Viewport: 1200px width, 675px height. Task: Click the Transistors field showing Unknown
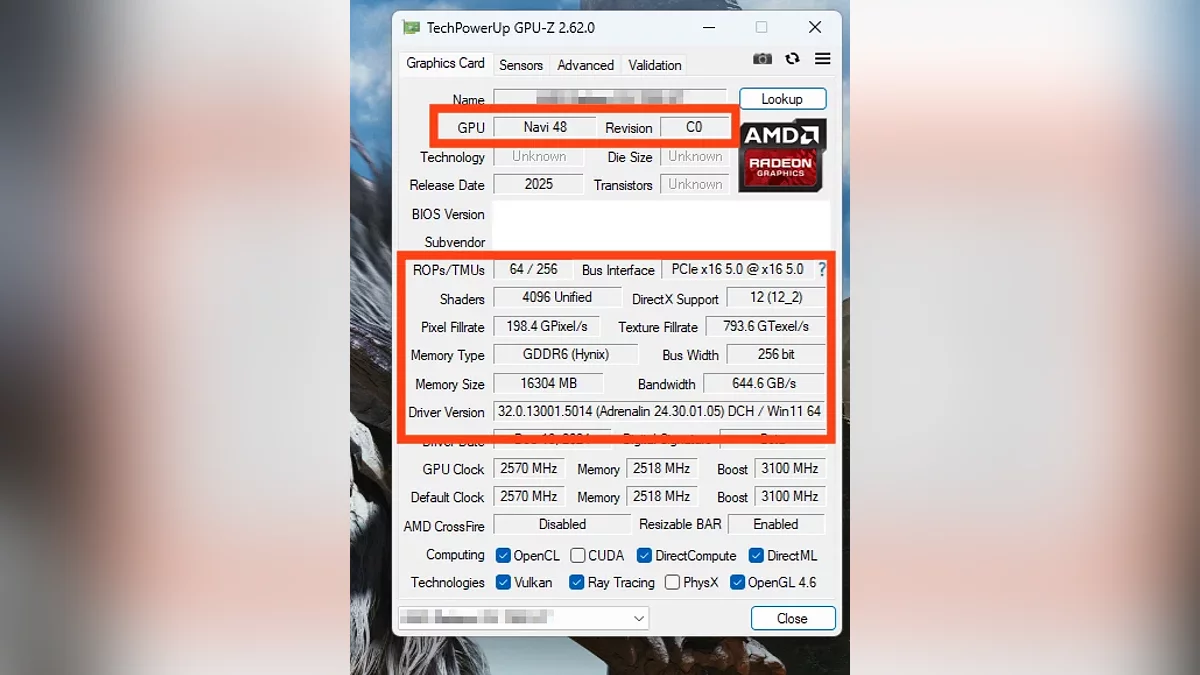(694, 184)
